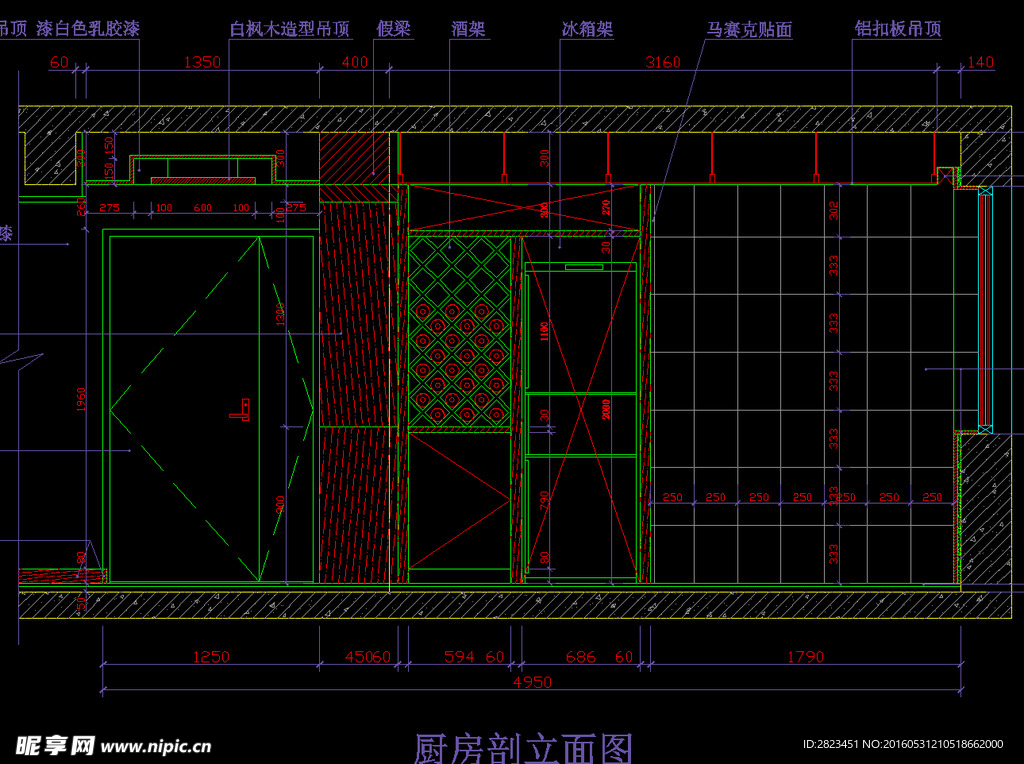Select the 600 ceiling recess dimension

pyautogui.click(x=202, y=208)
